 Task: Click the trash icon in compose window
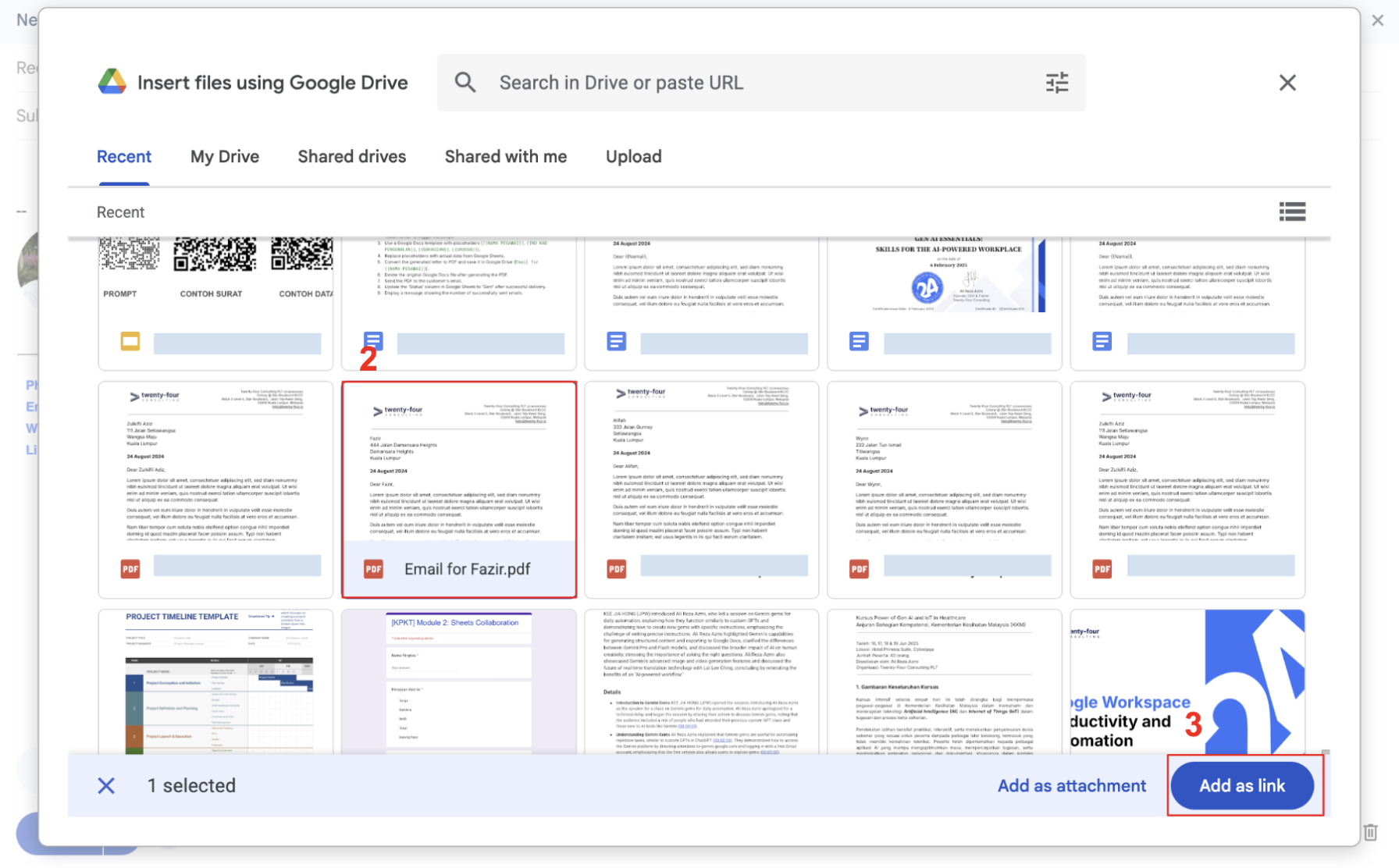(x=1370, y=832)
